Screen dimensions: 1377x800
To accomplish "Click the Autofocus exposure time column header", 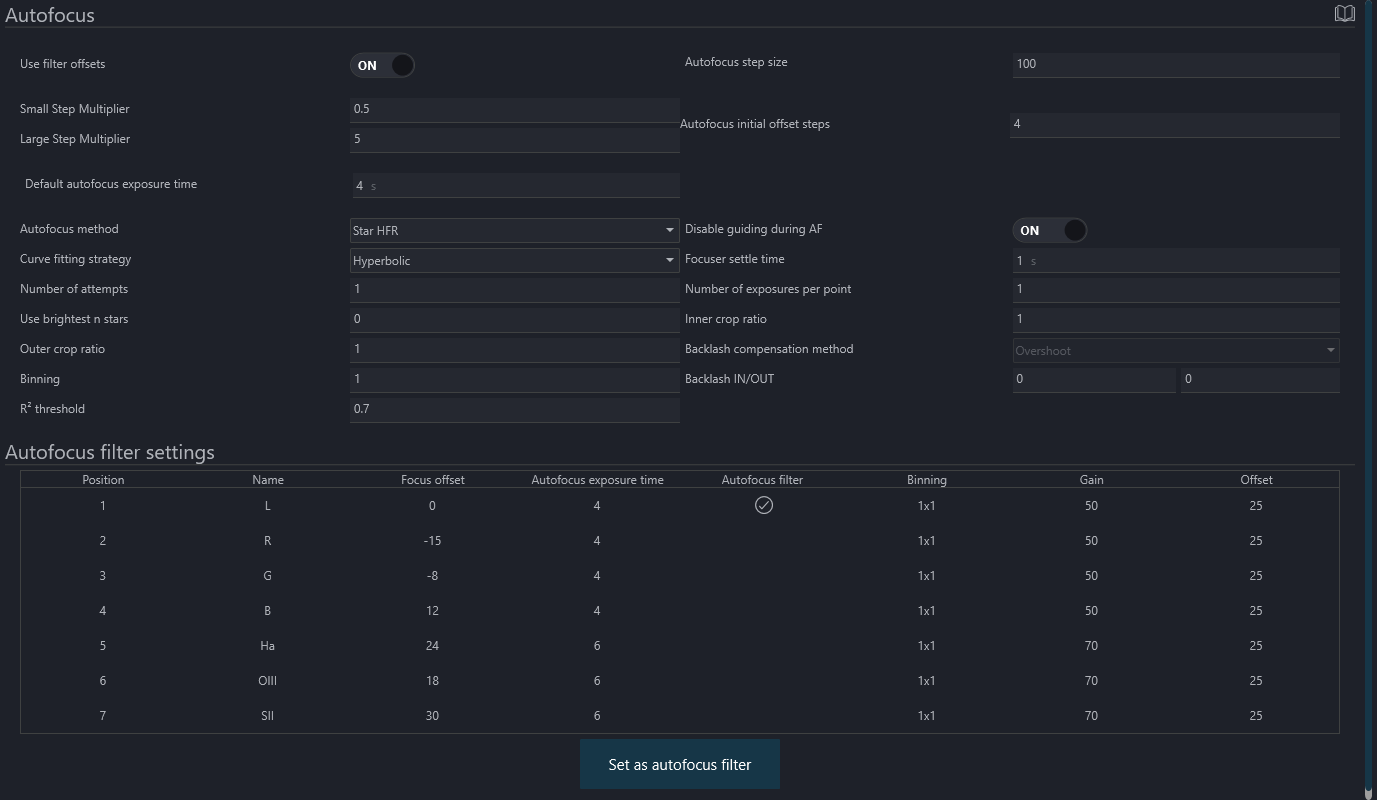I will point(597,480).
